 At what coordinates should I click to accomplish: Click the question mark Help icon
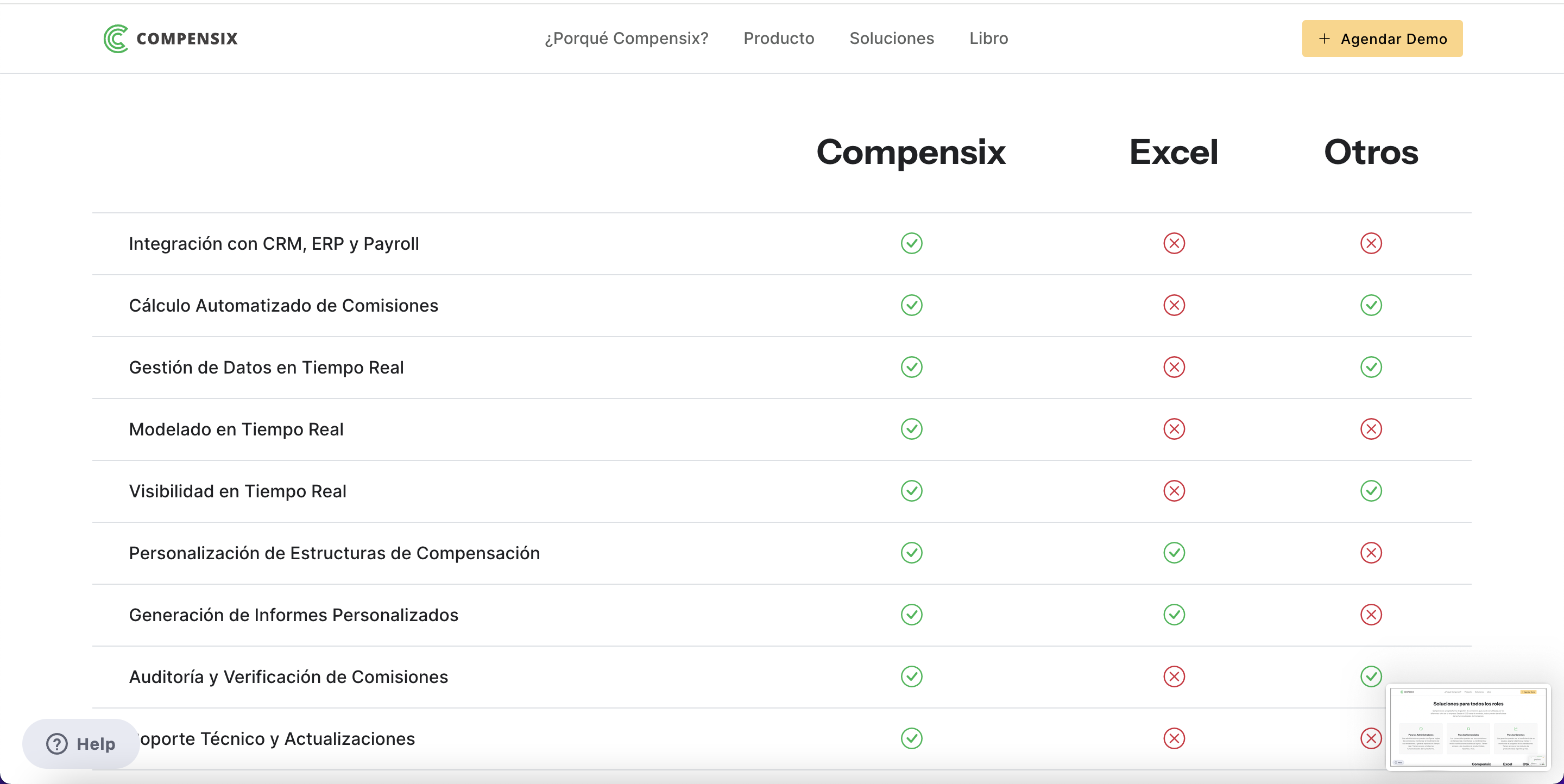pyautogui.click(x=57, y=743)
